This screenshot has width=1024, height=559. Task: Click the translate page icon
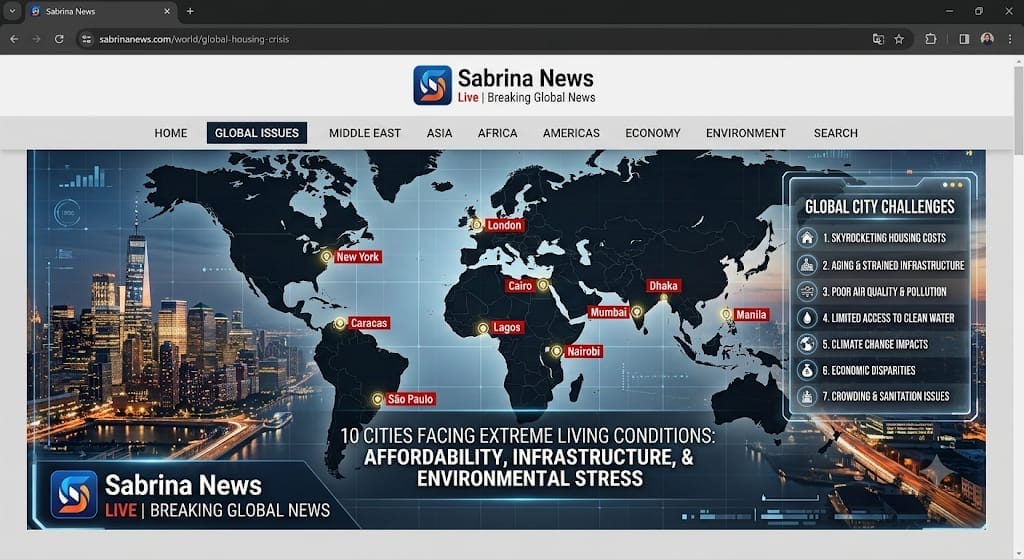(x=878, y=39)
